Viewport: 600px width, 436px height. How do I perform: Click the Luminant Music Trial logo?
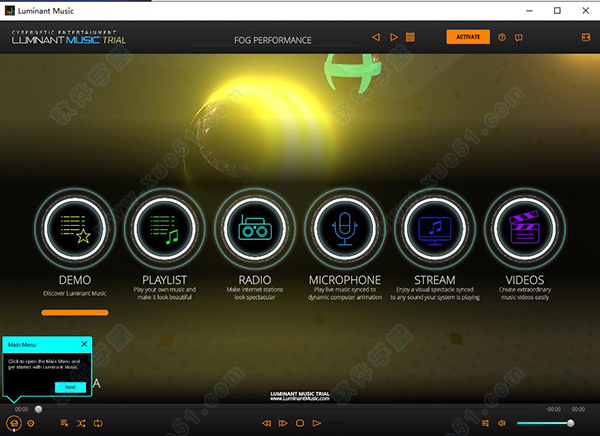click(69, 38)
